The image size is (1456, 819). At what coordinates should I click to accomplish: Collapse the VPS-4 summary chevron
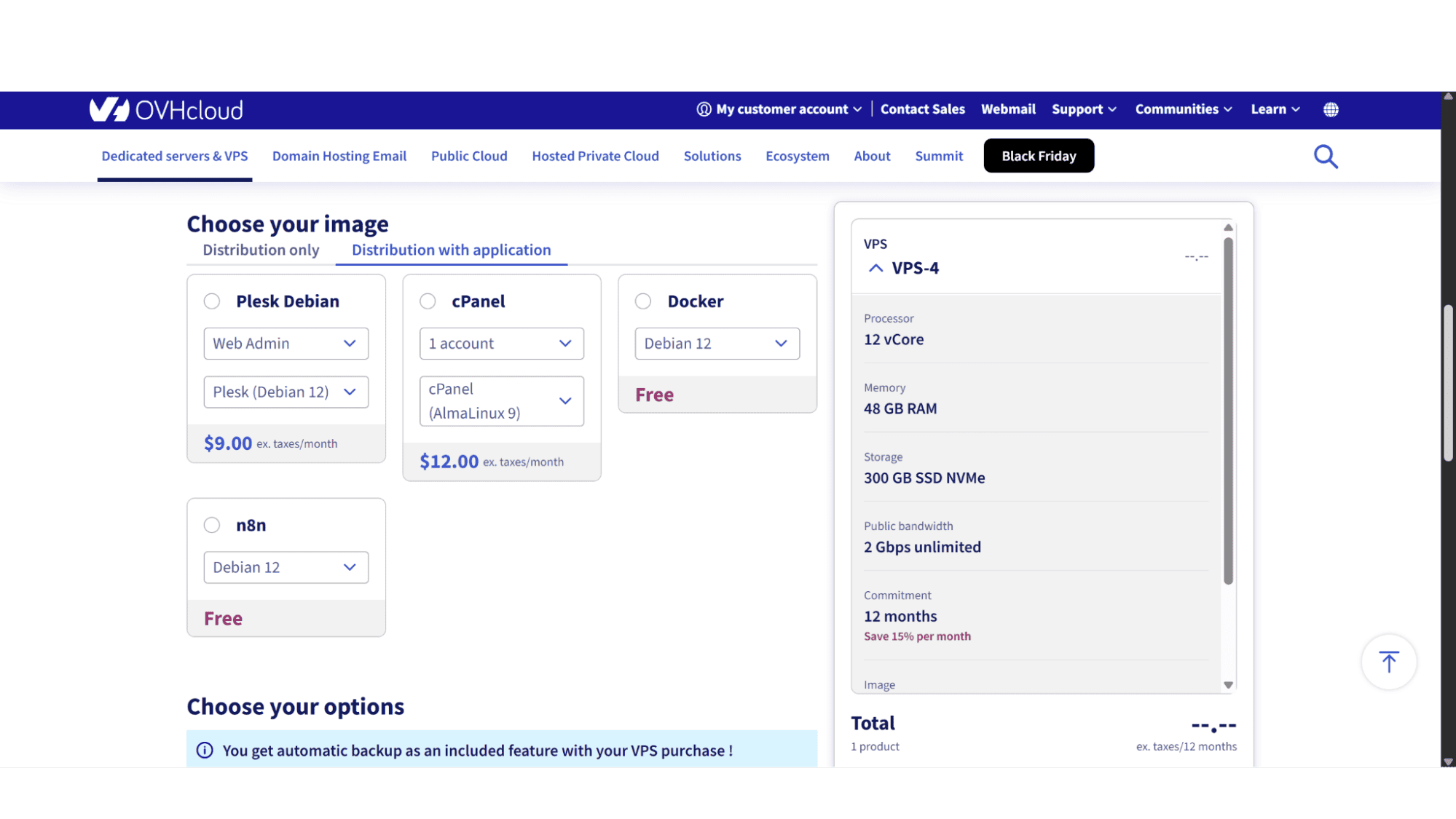875,269
